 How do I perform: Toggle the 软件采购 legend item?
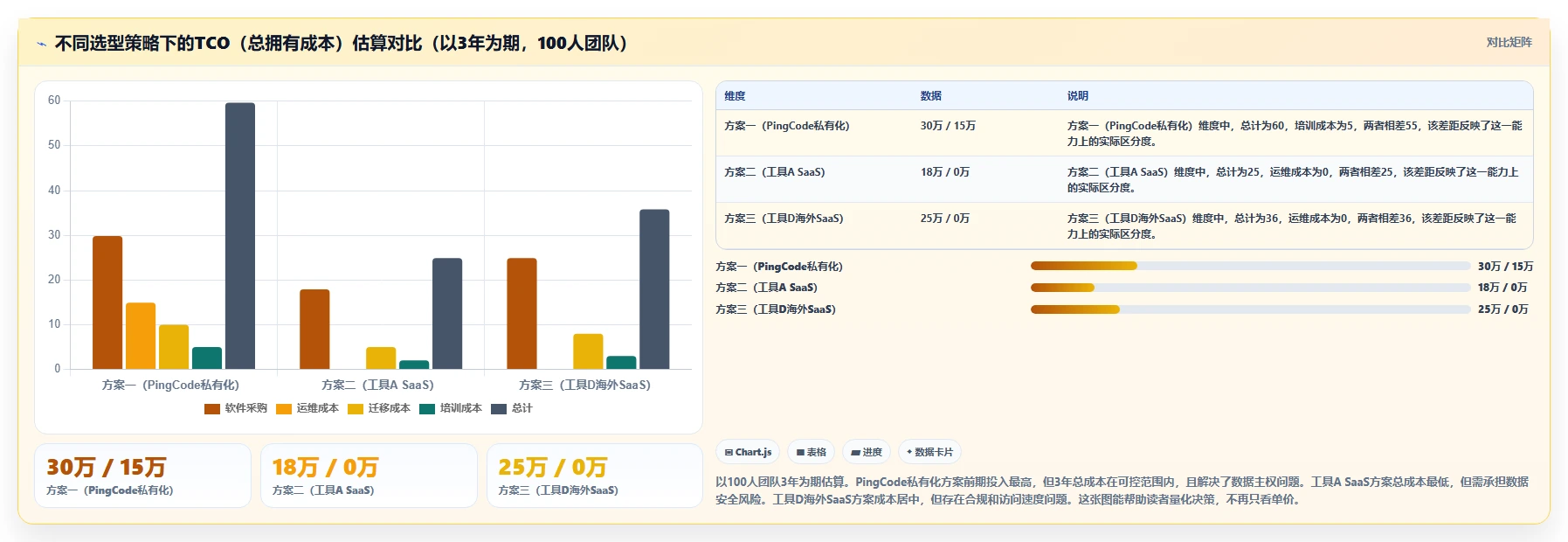click(236, 408)
